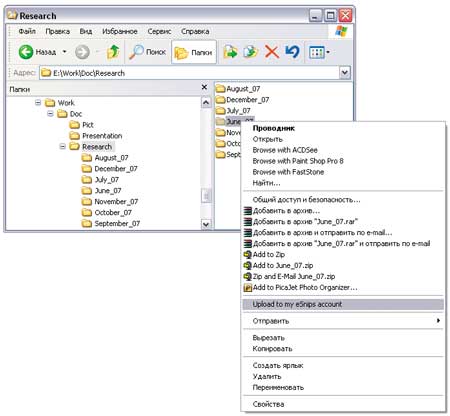Click WinZip Add to Zip entry

click(x=343, y=254)
